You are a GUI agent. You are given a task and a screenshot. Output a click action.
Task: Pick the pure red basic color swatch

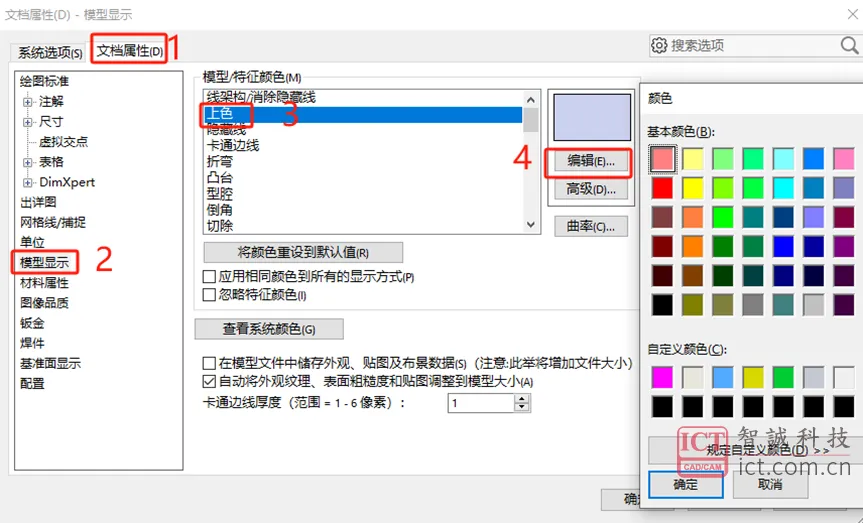(x=662, y=188)
